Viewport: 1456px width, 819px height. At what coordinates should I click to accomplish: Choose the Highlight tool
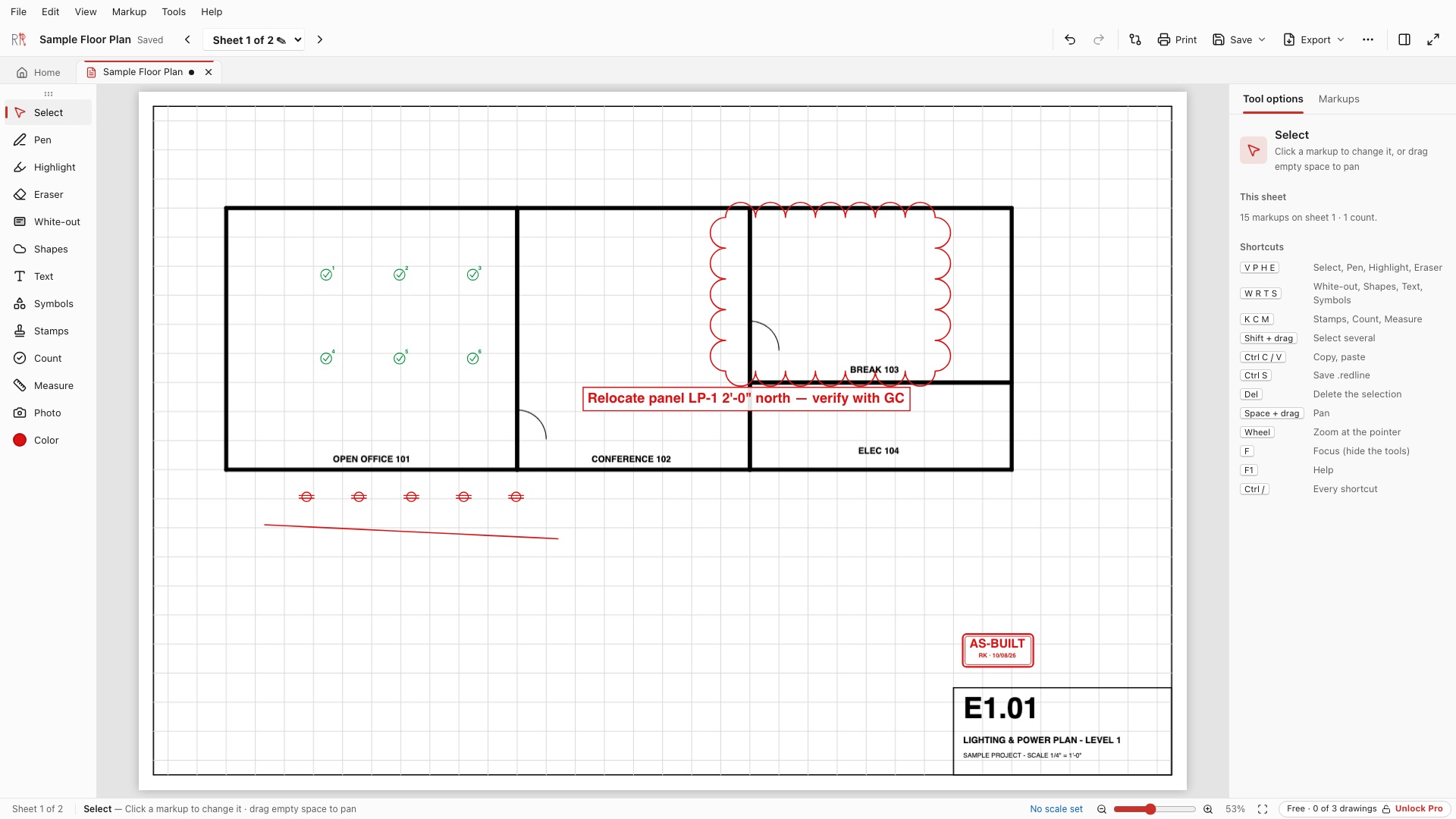click(48, 167)
